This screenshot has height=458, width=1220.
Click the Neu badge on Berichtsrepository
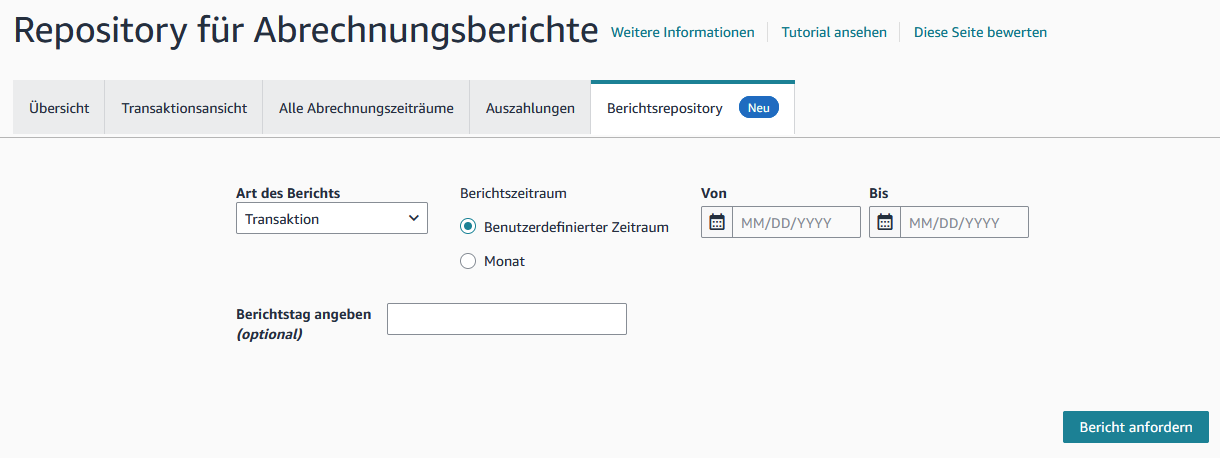click(758, 108)
